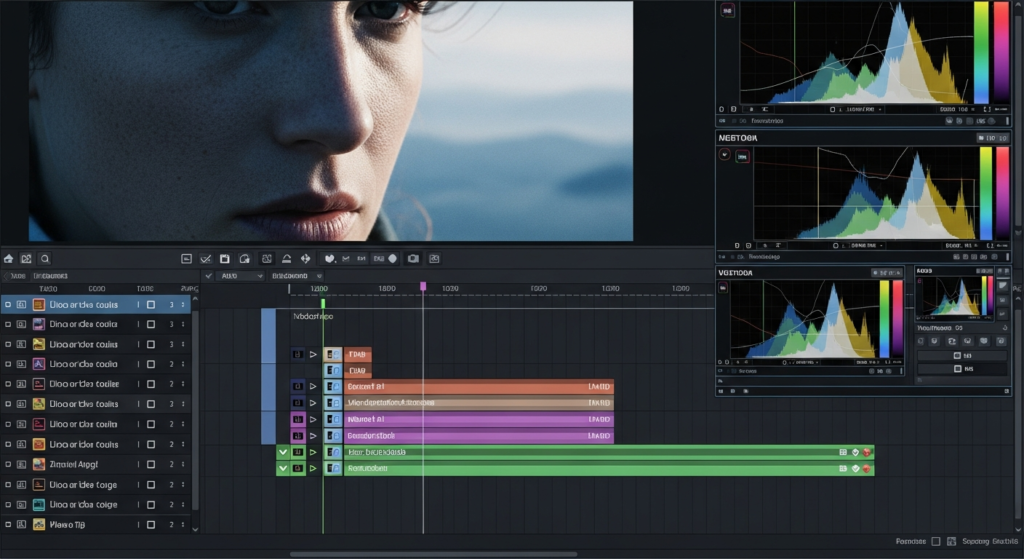Click the red gem icon on bottom green clip

click(867, 468)
